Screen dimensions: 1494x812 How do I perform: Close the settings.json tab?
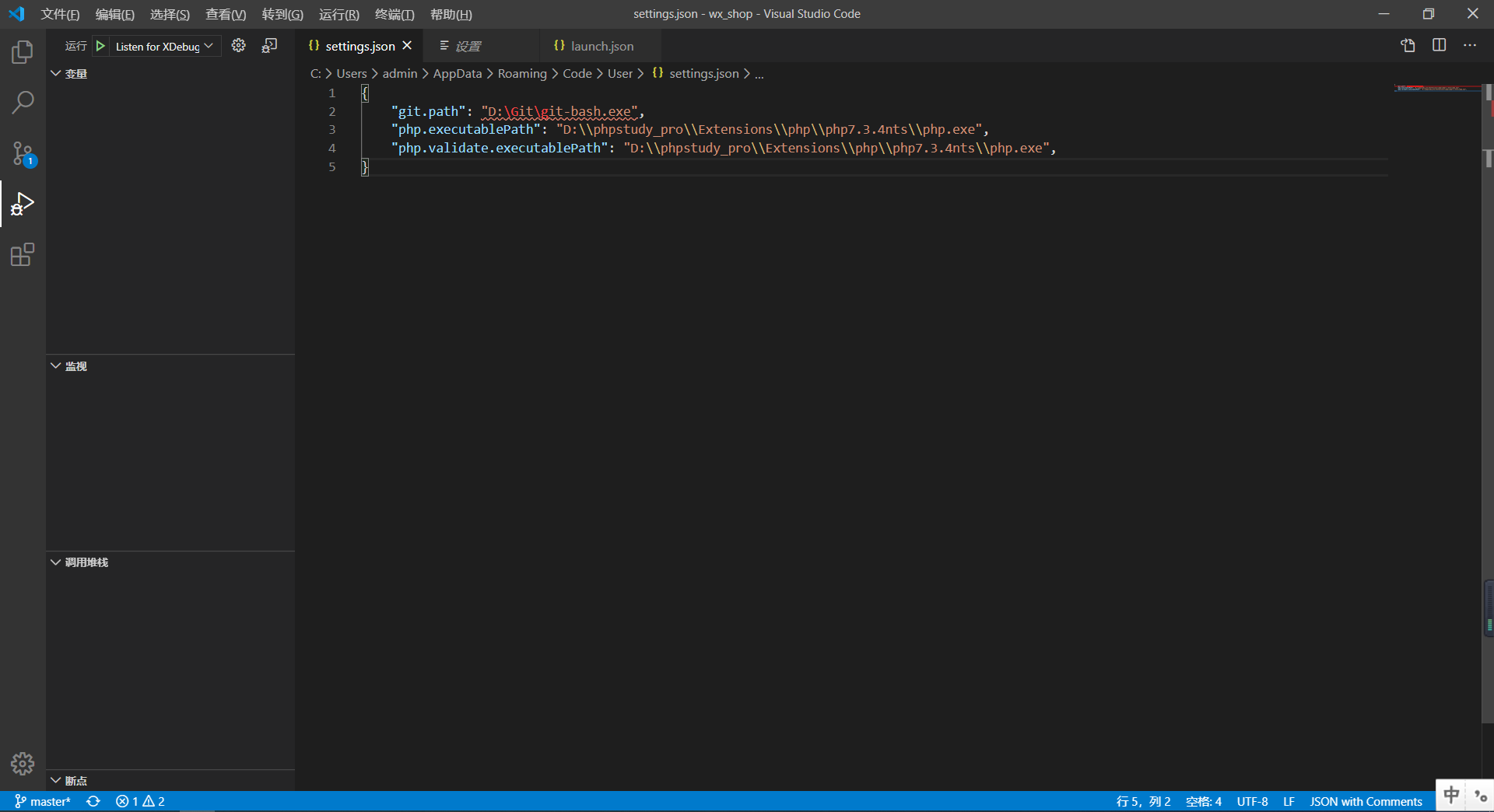[407, 46]
